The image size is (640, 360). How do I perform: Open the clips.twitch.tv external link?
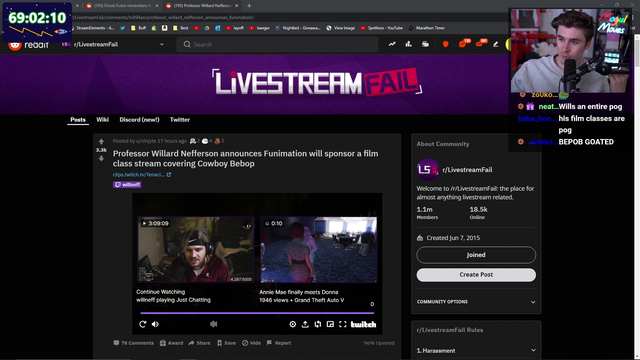(142, 174)
